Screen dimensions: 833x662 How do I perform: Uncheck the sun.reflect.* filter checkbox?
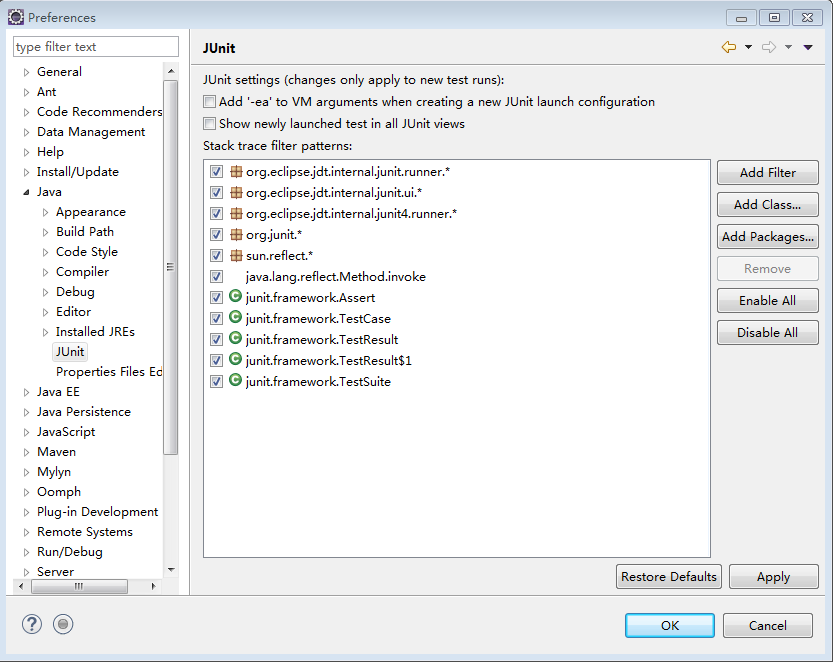[216, 256]
